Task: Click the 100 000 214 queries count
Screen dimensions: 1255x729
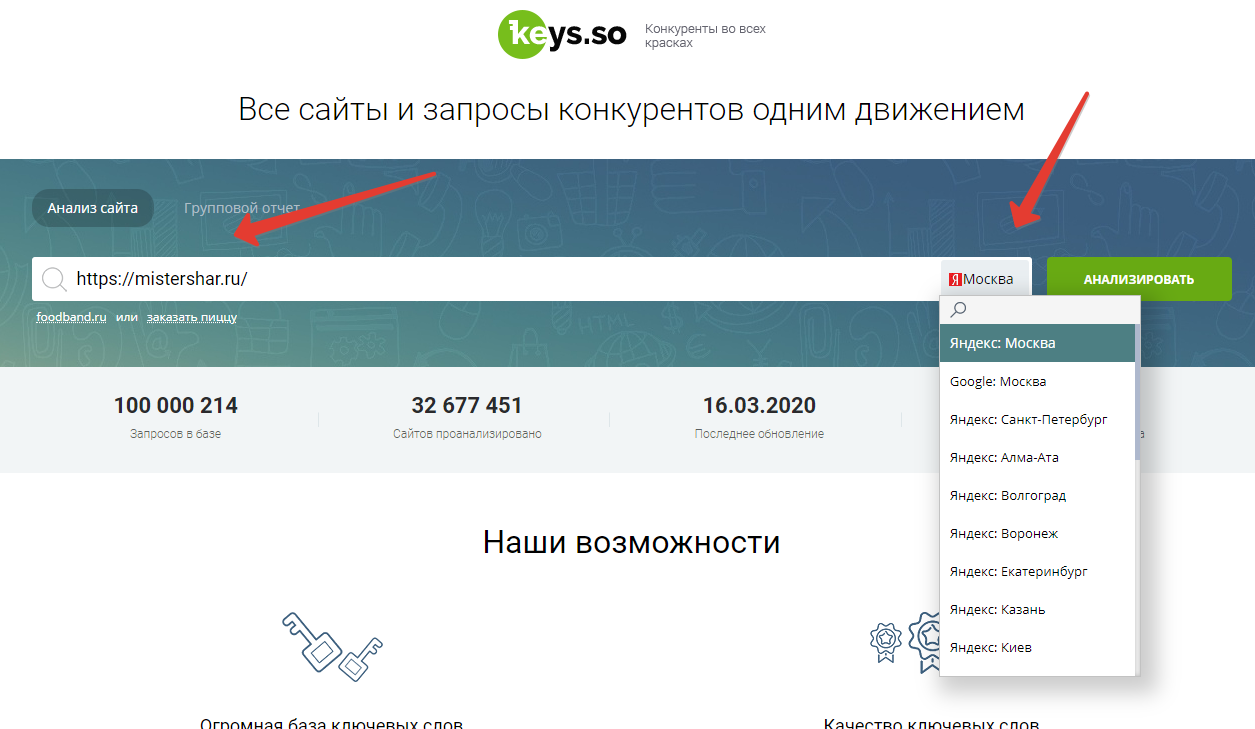Action: (x=176, y=405)
